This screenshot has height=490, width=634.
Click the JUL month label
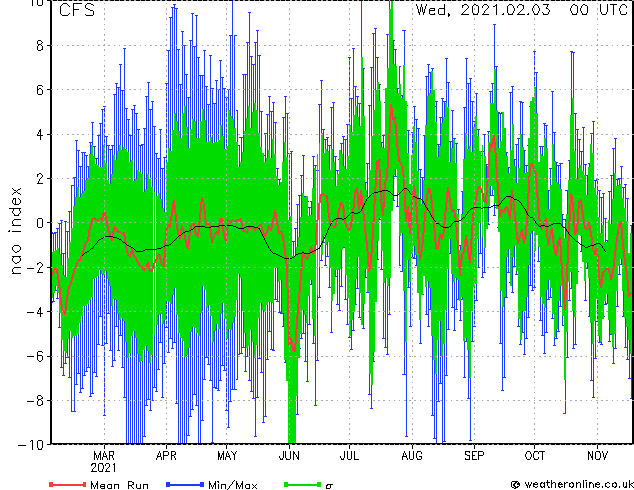click(349, 456)
